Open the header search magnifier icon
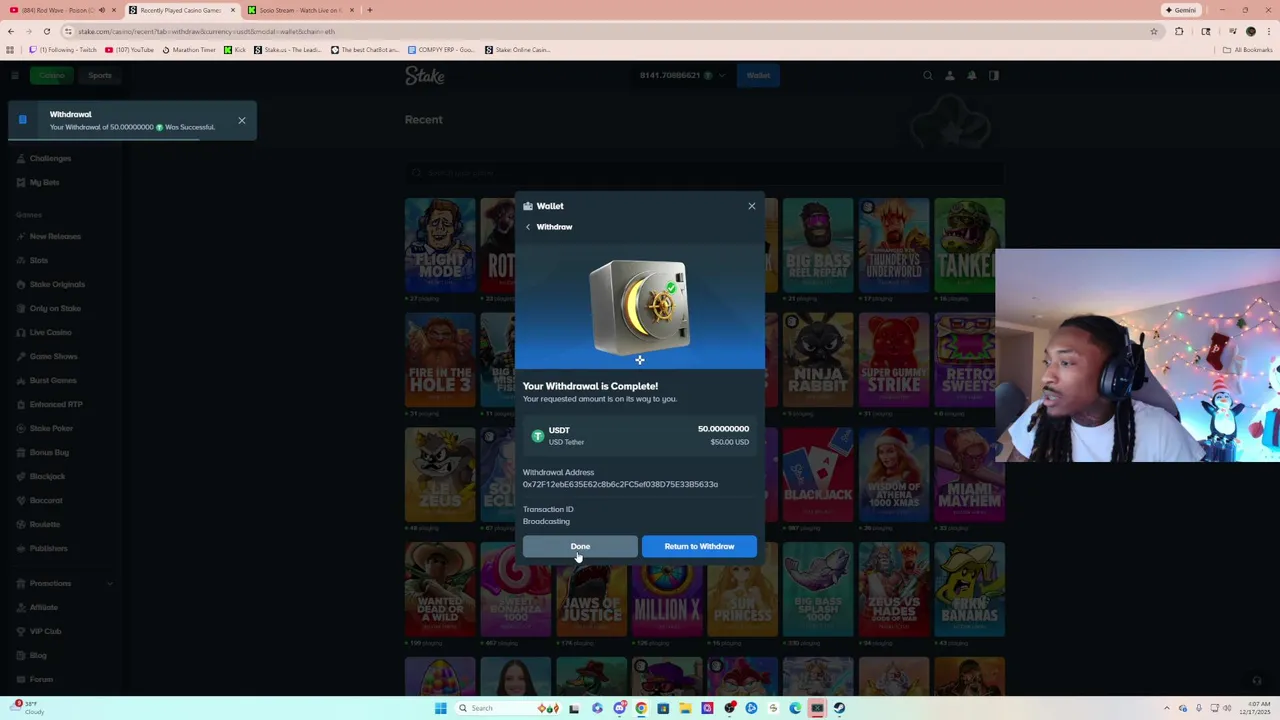 point(928,75)
